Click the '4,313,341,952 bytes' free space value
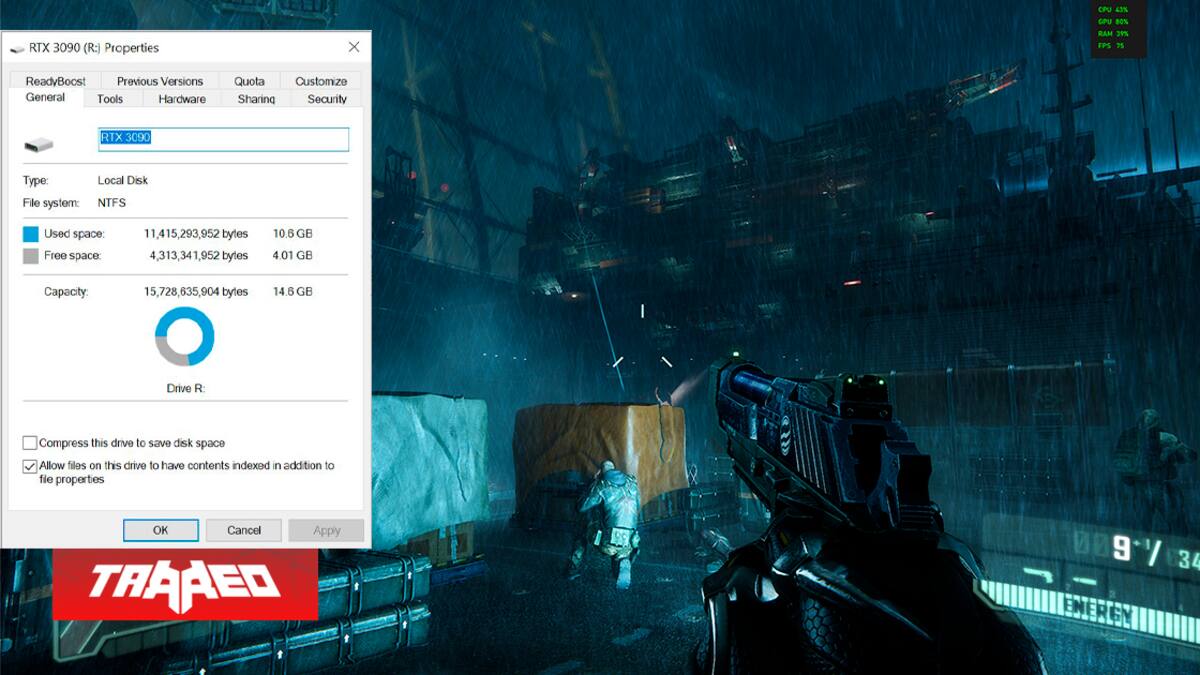1200x675 pixels. pos(199,256)
